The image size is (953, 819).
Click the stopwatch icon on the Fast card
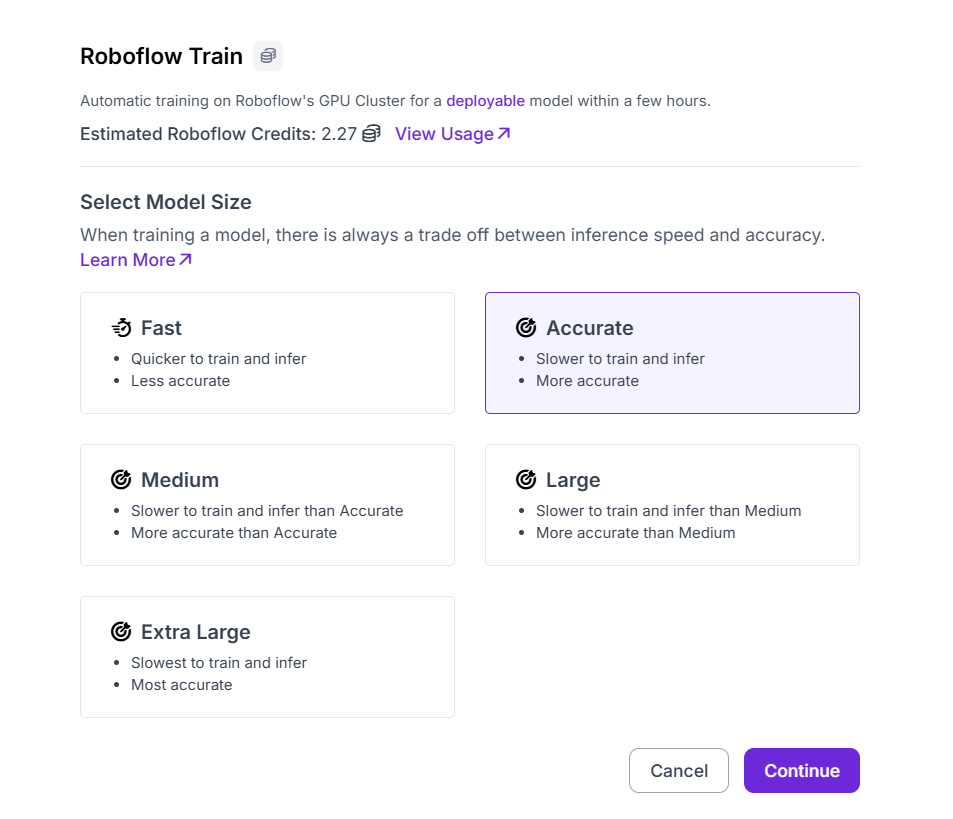tap(121, 328)
